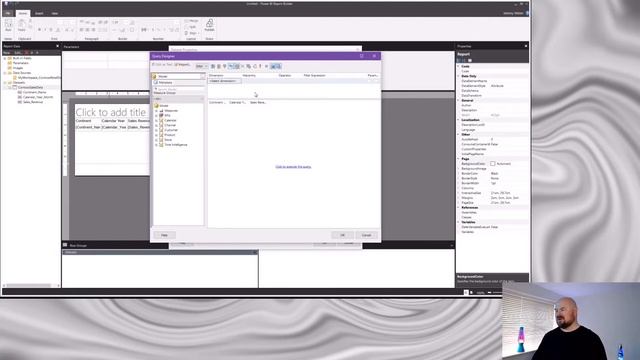The image size is (640, 360).
Task: Select Continent_Name field in Report Data
Action: click(34, 92)
